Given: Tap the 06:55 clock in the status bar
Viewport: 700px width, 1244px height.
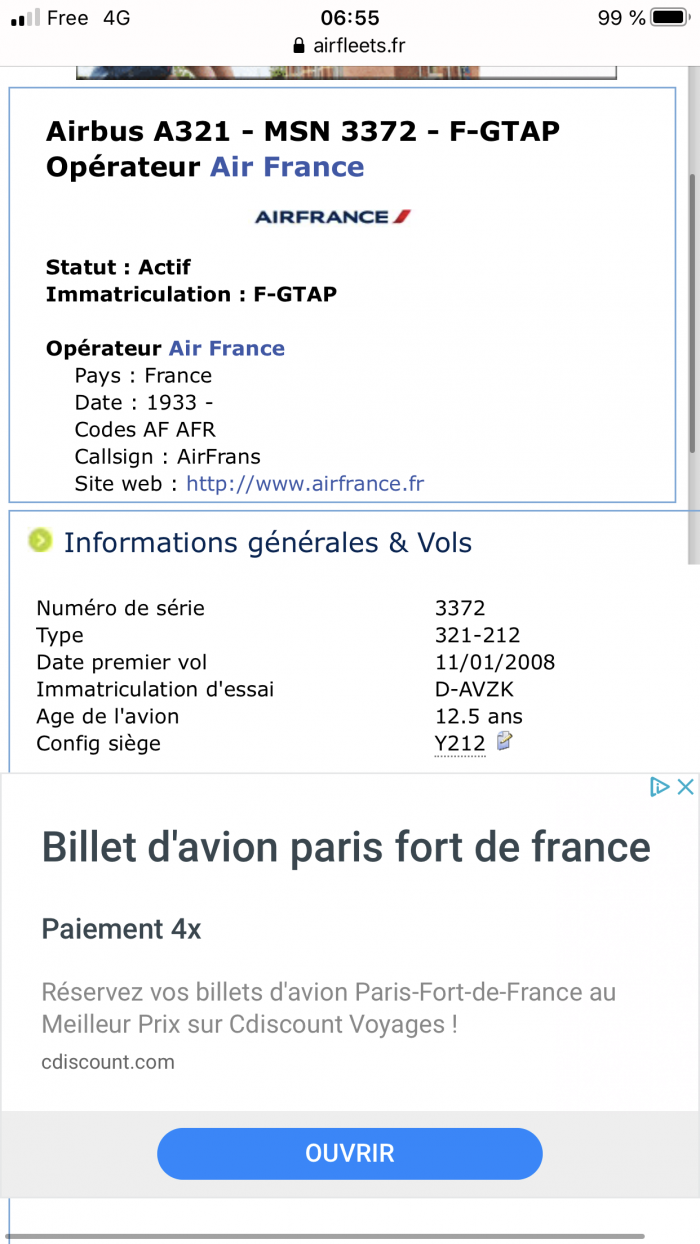Looking at the screenshot, I should 350,18.
